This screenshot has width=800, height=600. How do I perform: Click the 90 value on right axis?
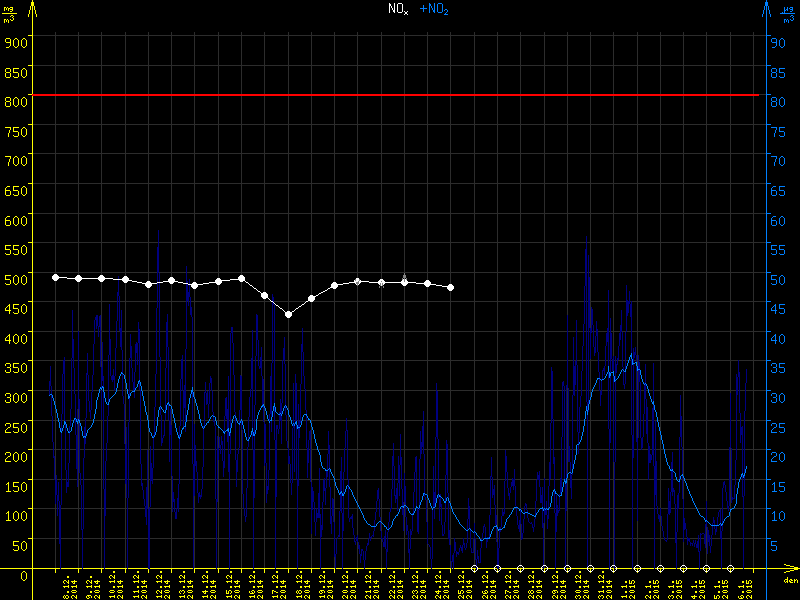point(775,42)
